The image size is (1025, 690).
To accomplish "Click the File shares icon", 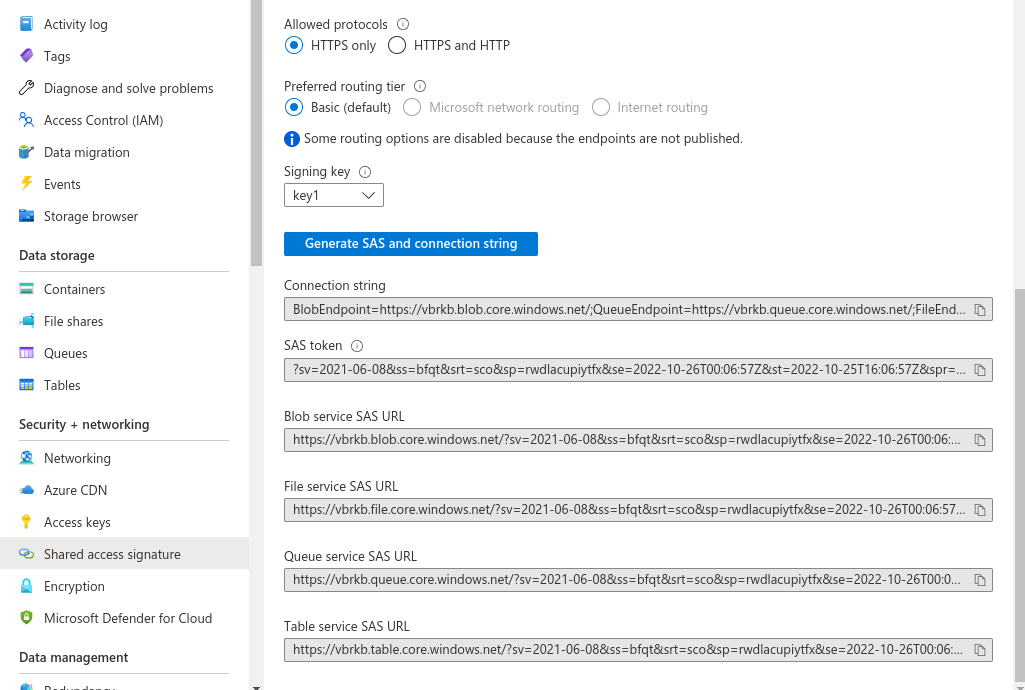I will (x=26, y=321).
